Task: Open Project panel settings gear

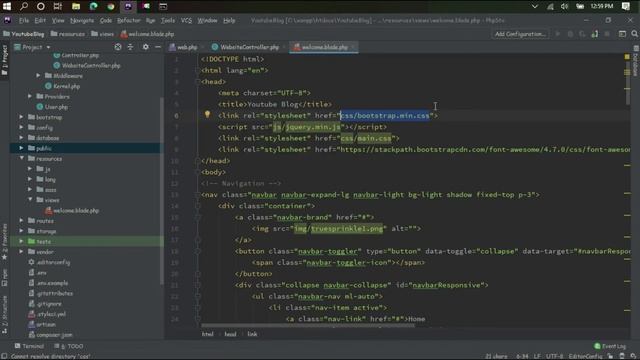Action: pos(145,47)
